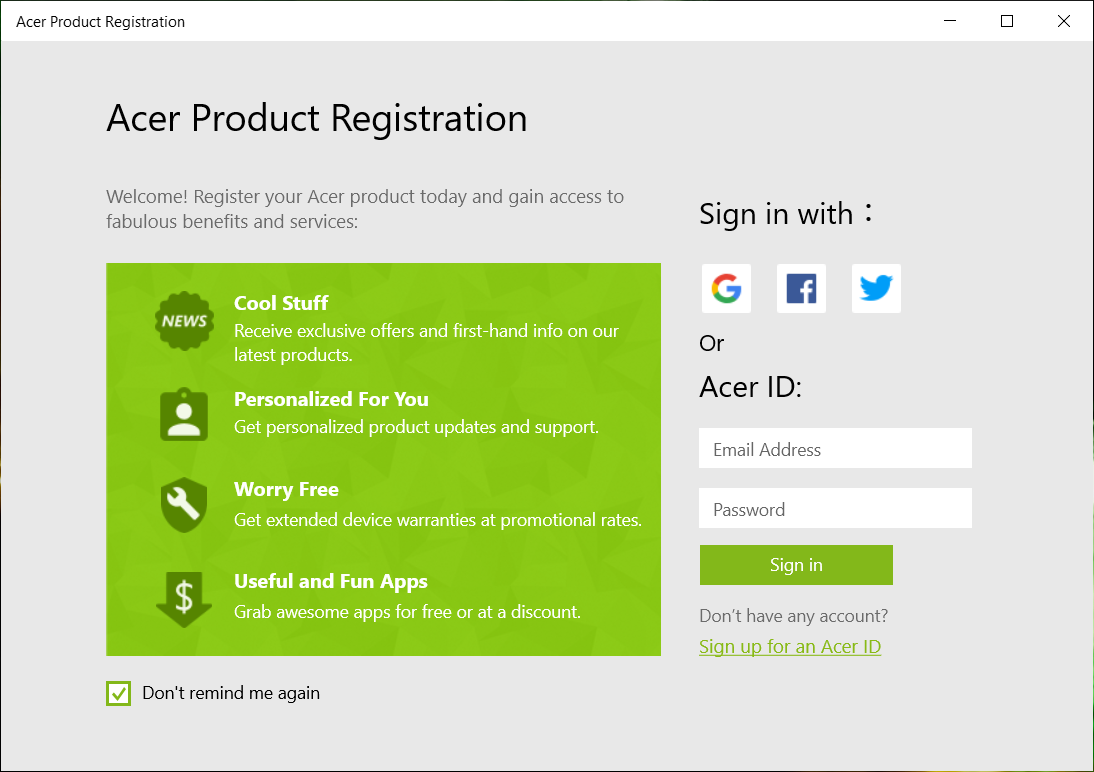The width and height of the screenshot is (1094, 772).
Task: Click the Personalized For You profile icon
Action: pos(184,414)
